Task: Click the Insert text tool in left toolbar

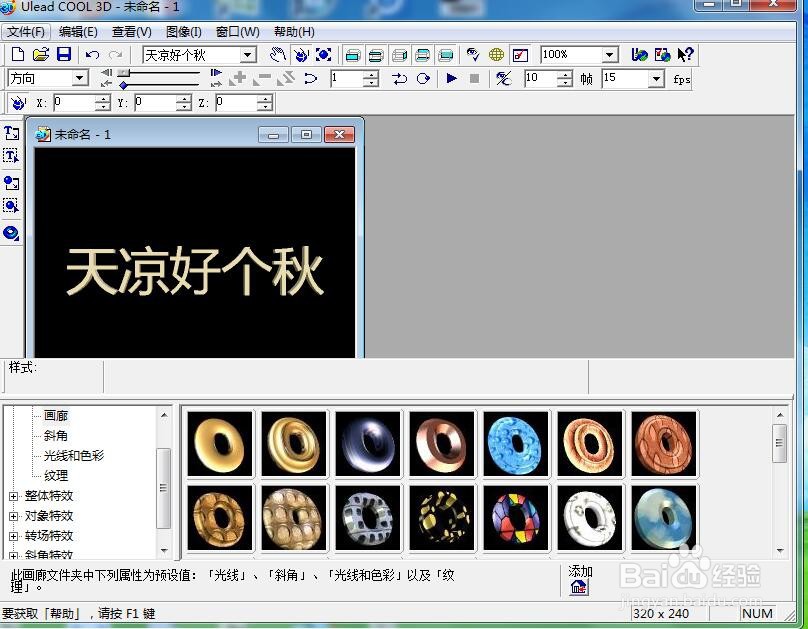Action: [x=11, y=133]
